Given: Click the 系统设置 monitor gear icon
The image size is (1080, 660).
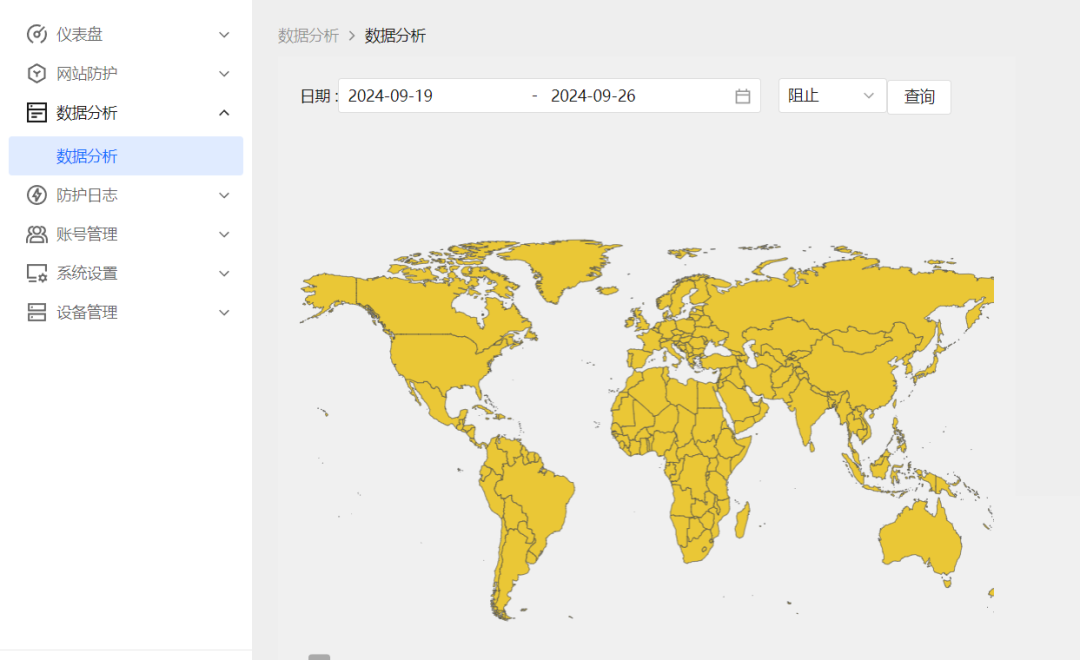Looking at the screenshot, I should pyautogui.click(x=37, y=274).
